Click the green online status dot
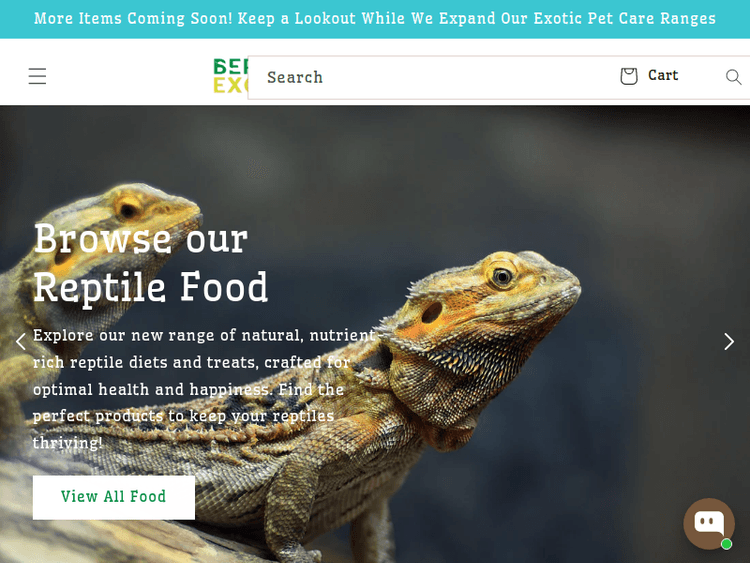Viewport: 750px width, 563px height. (x=726, y=544)
